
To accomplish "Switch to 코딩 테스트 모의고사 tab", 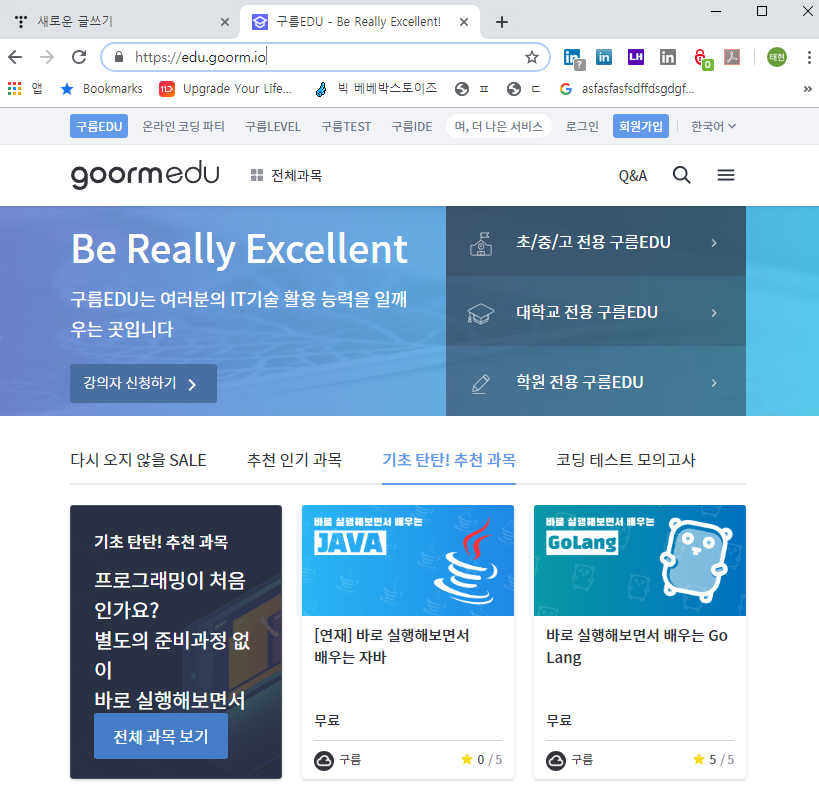I will (x=625, y=460).
